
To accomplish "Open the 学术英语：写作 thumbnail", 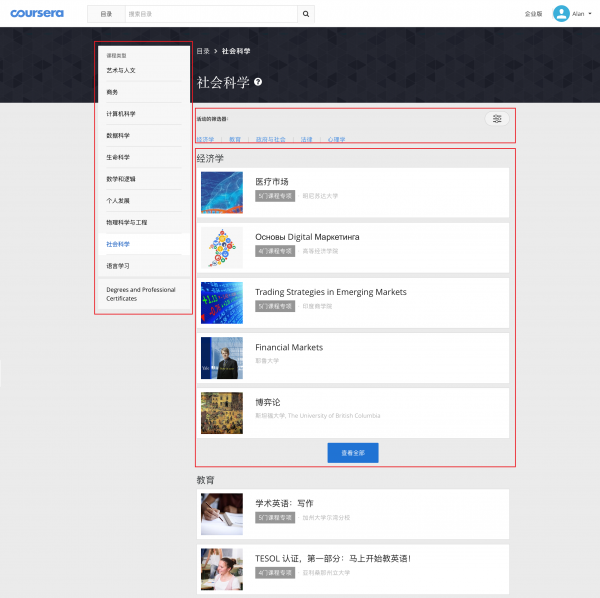I will [x=222, y=514].
